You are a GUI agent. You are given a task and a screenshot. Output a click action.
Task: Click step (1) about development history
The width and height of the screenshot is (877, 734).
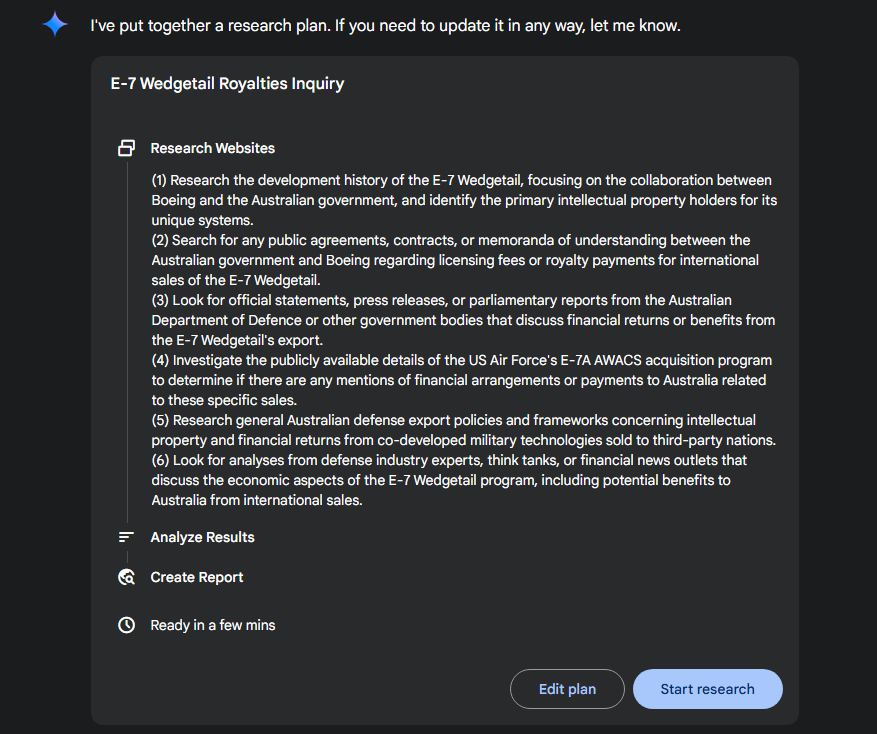point(464,200)
